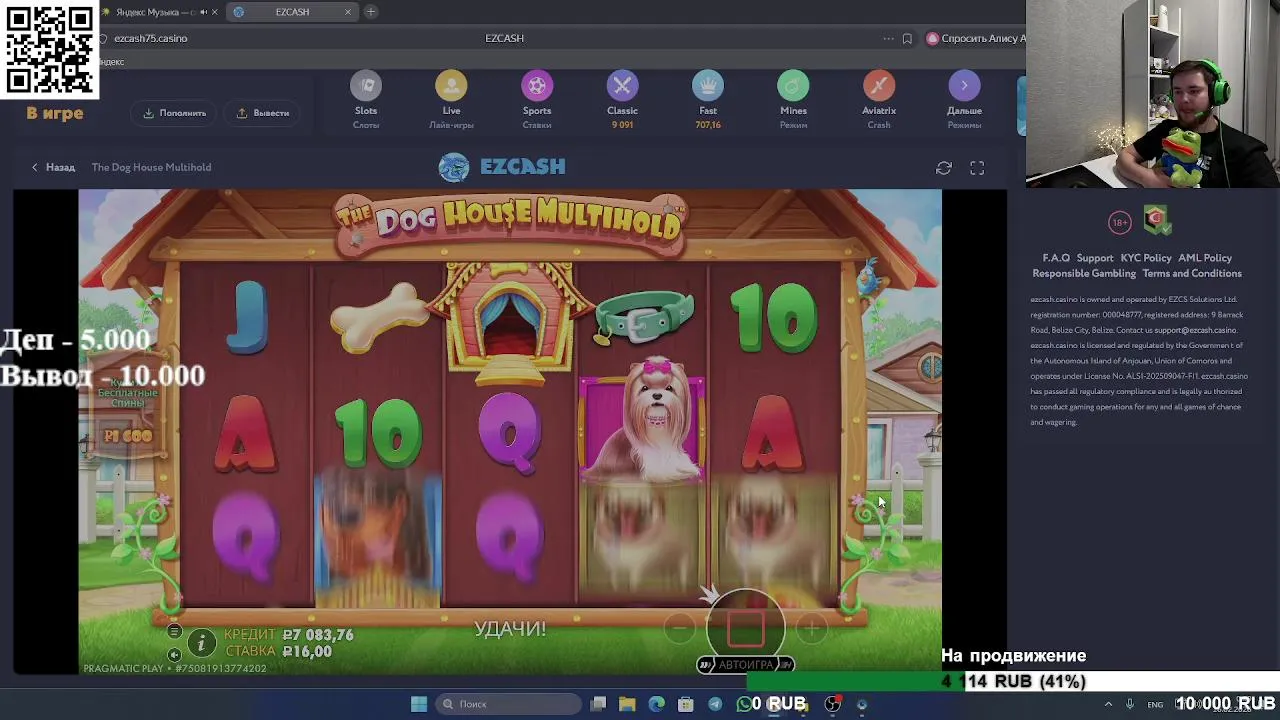Stop the spin with the round button
Image resolution: width=1280 pixels, height=720 pixels.
click(745, 627)
